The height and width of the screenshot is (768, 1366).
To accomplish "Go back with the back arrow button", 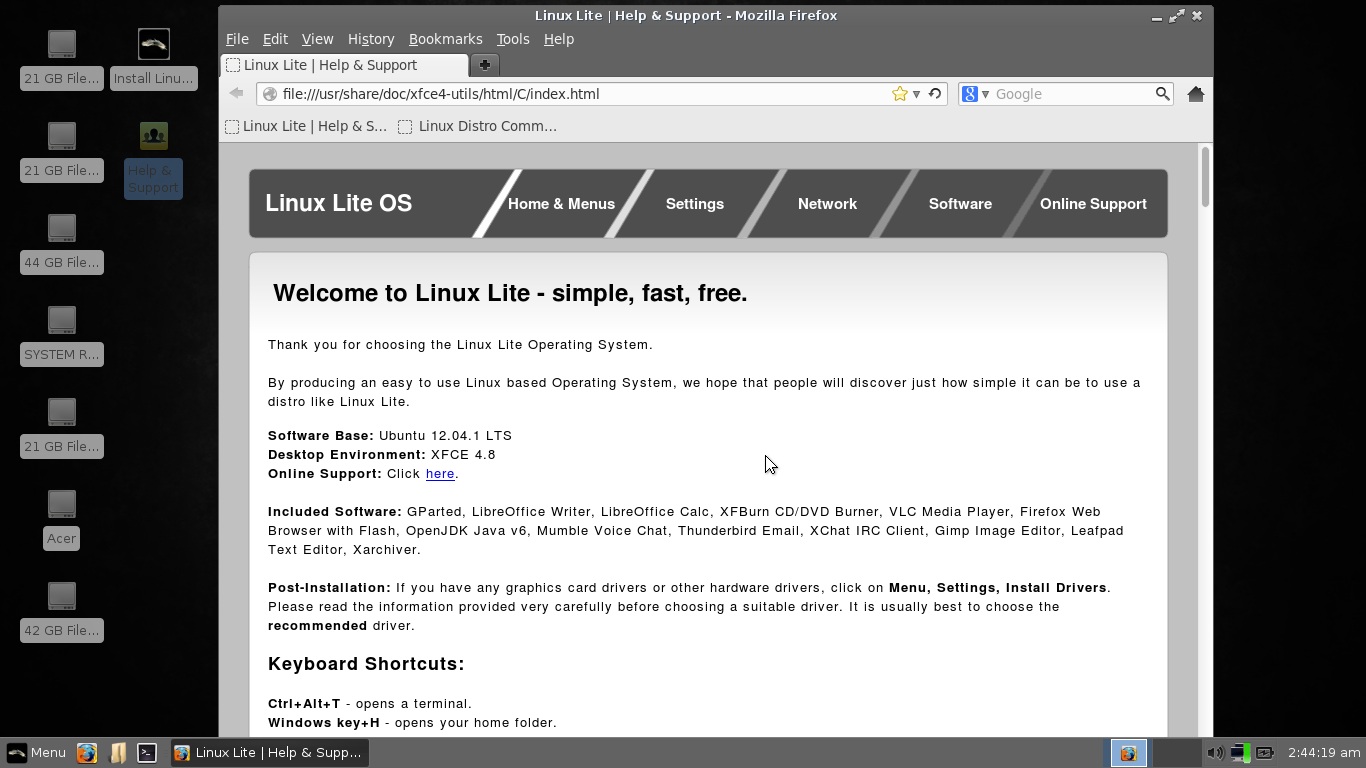I will pos(236,94).
